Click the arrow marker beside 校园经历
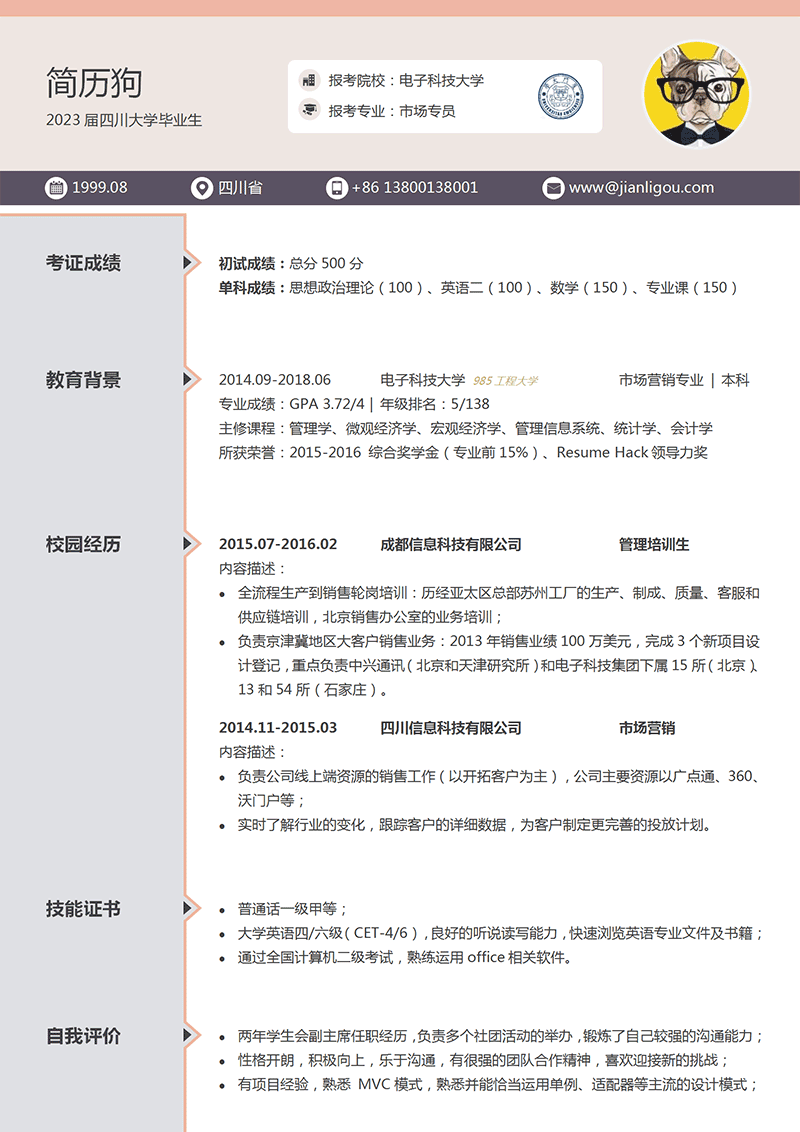This screenshot has width=800, height=1132. coord(188,544)
